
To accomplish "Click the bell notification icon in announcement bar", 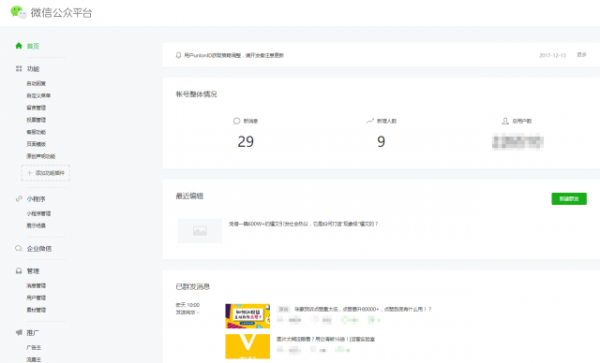I will point(178,55).
